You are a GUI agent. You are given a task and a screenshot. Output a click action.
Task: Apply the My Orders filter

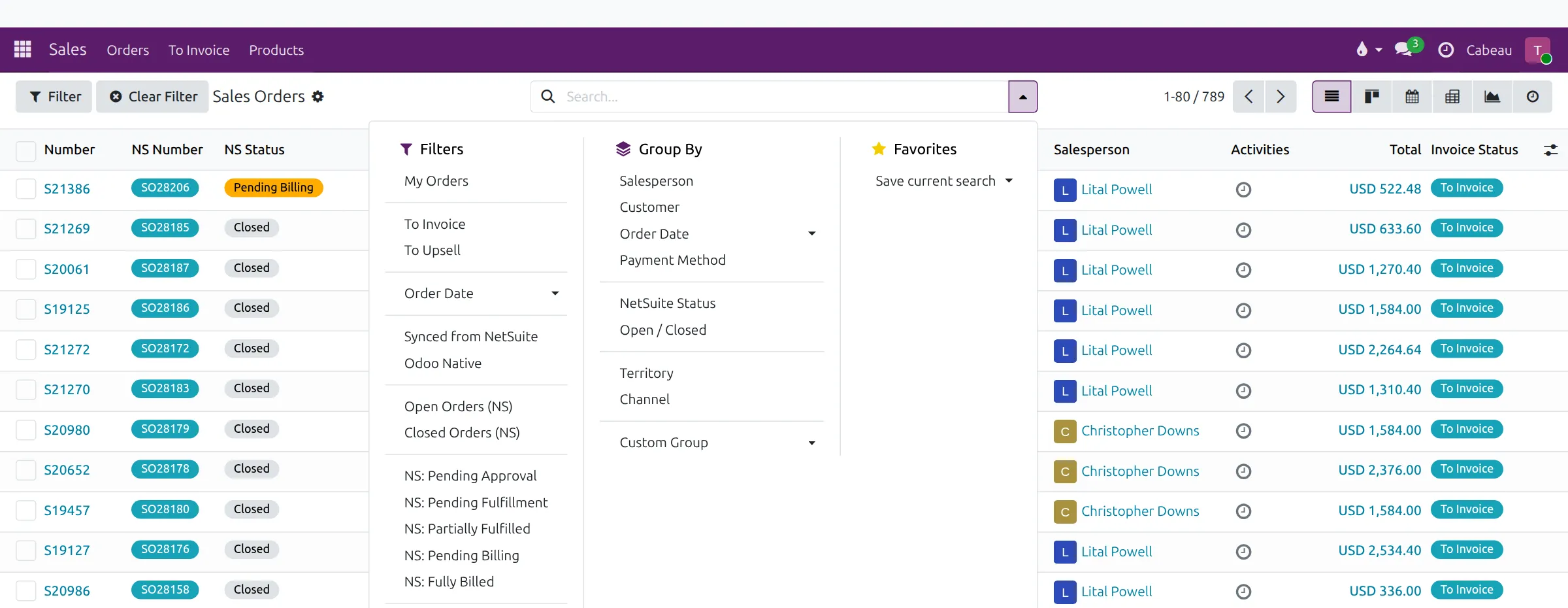pos(436,181)
